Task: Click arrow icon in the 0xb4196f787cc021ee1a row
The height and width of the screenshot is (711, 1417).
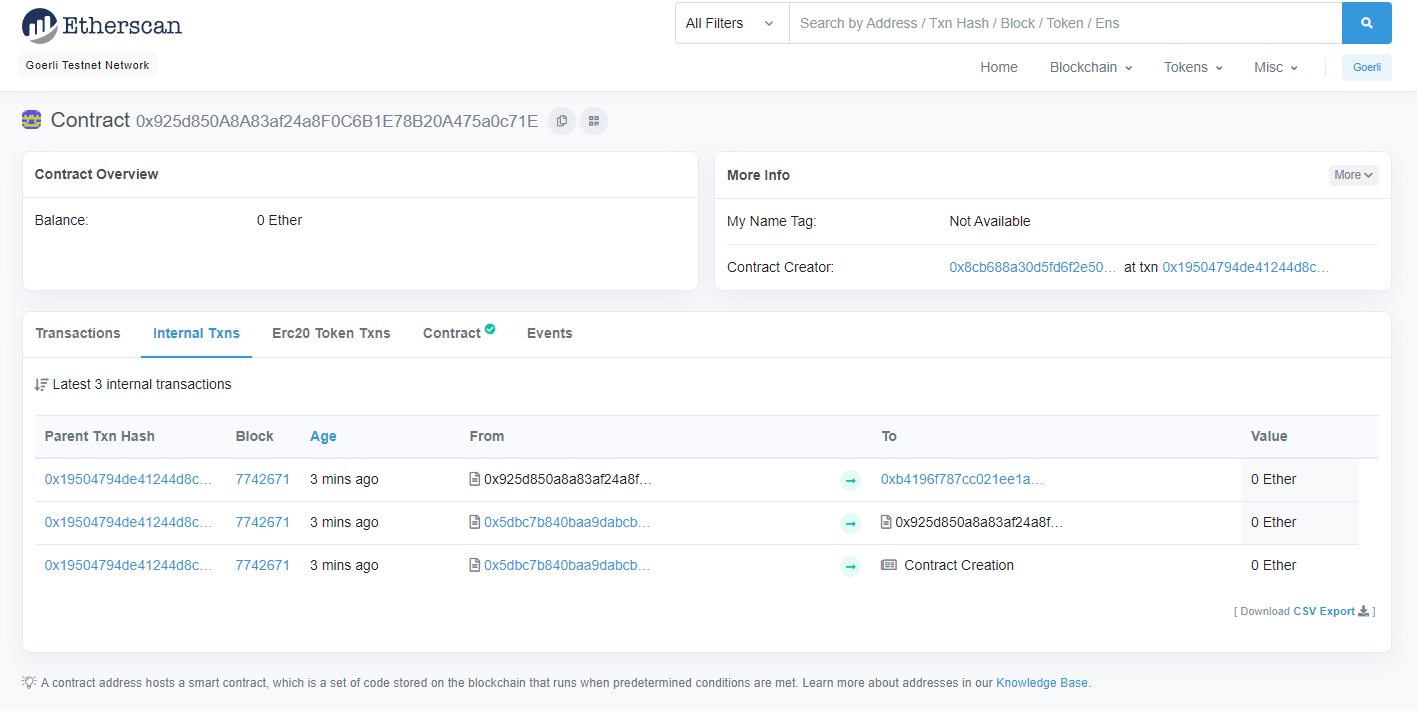Action: click(x=850, y=480)
